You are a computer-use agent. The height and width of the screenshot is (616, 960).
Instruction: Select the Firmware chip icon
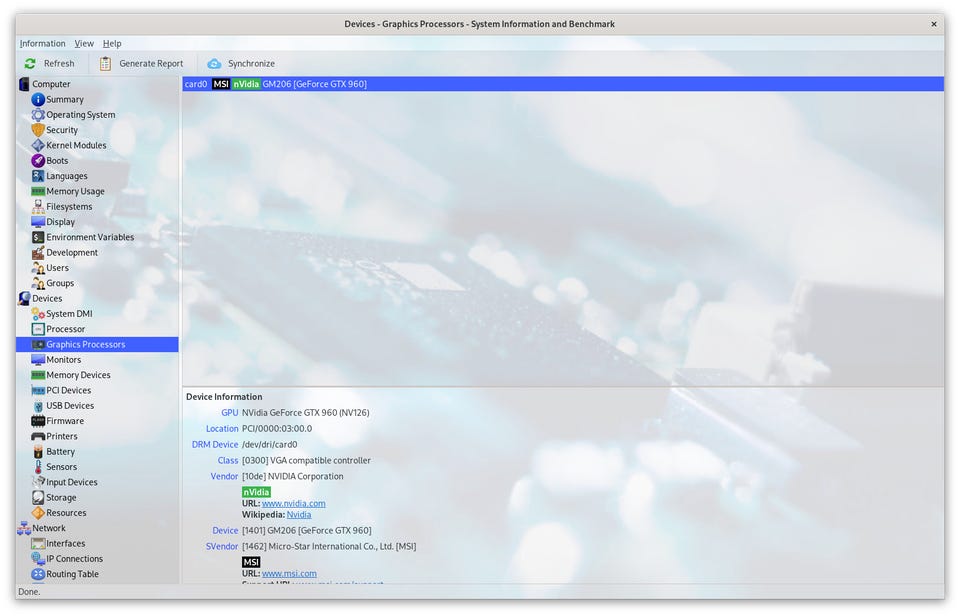(x=38, y=421)
